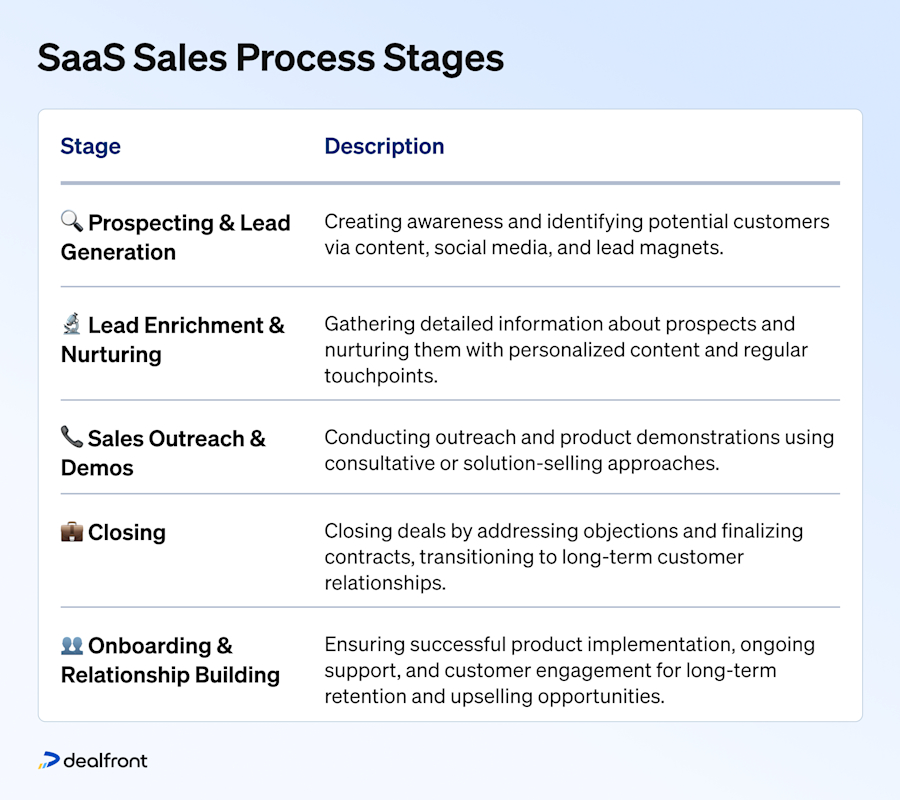The height and width of the screenshot is (800, 900).
Task: Click the consultative solution-selling description text
Action: 579,450
